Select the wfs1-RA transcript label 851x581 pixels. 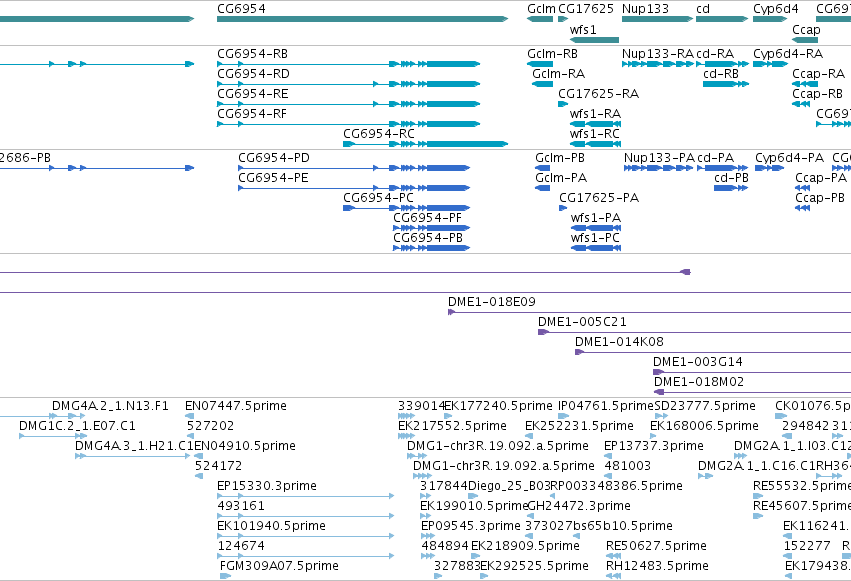pos(595,114)
